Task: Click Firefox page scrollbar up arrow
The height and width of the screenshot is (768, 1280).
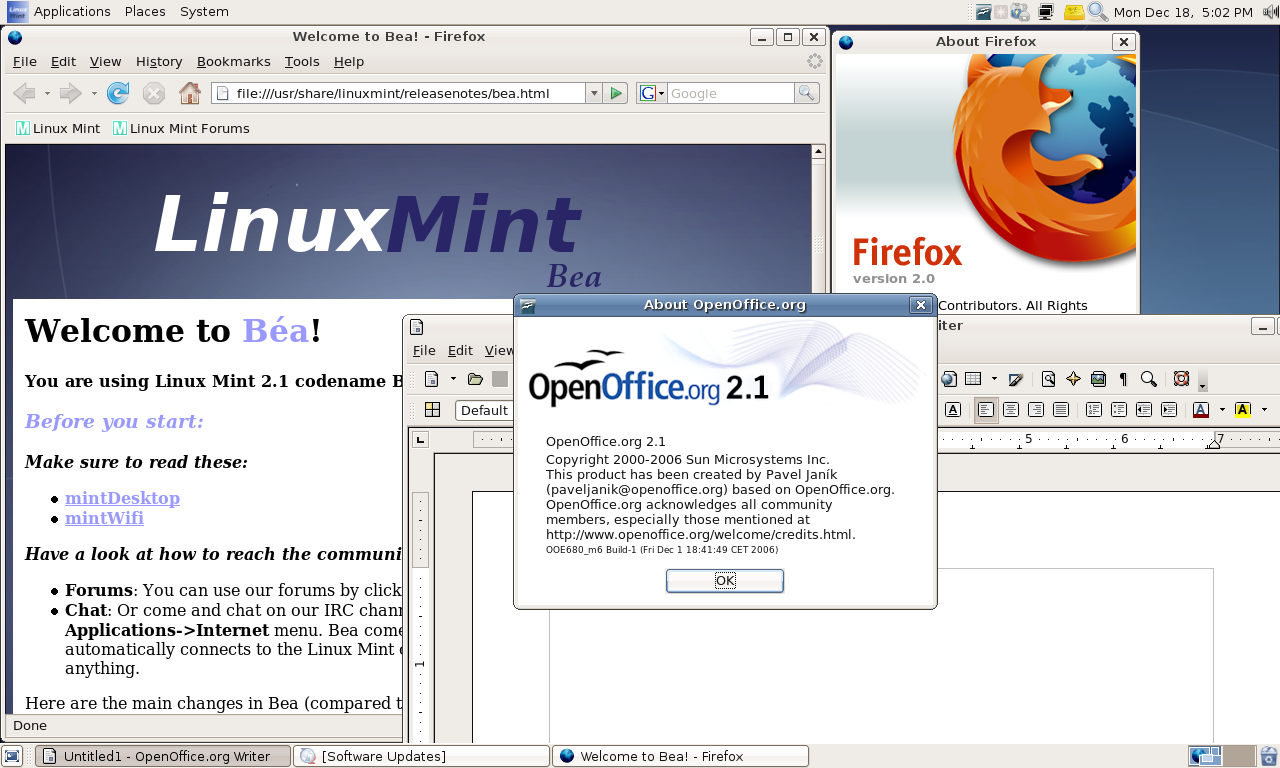Action: [819, 152]
